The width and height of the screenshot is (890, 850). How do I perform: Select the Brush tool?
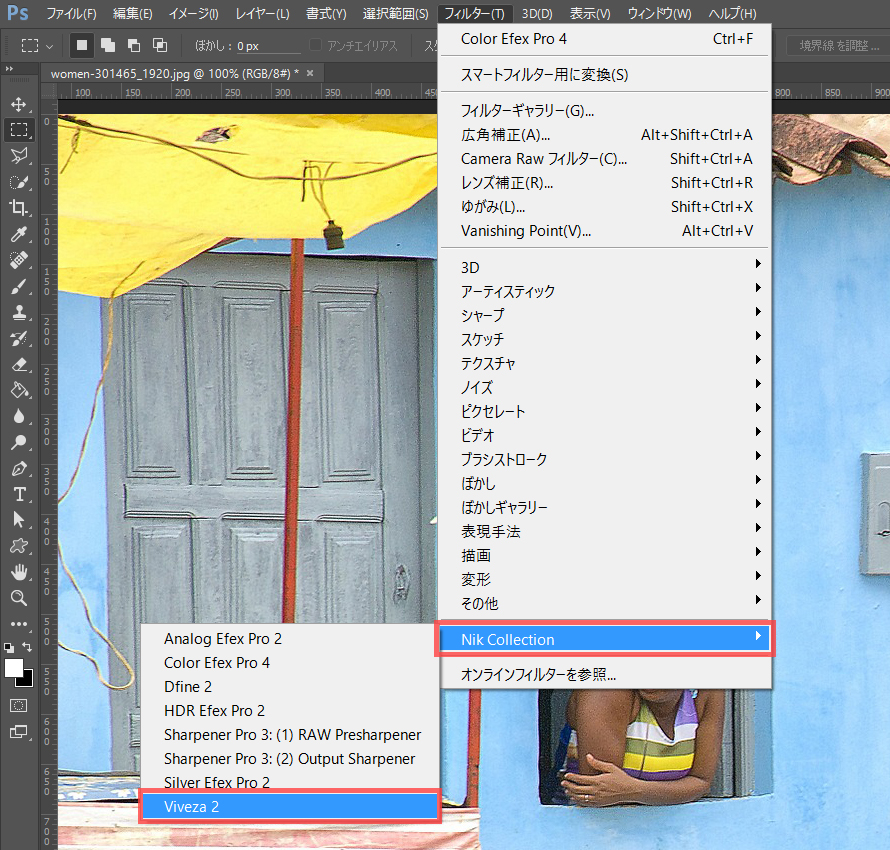coord(19,287)
